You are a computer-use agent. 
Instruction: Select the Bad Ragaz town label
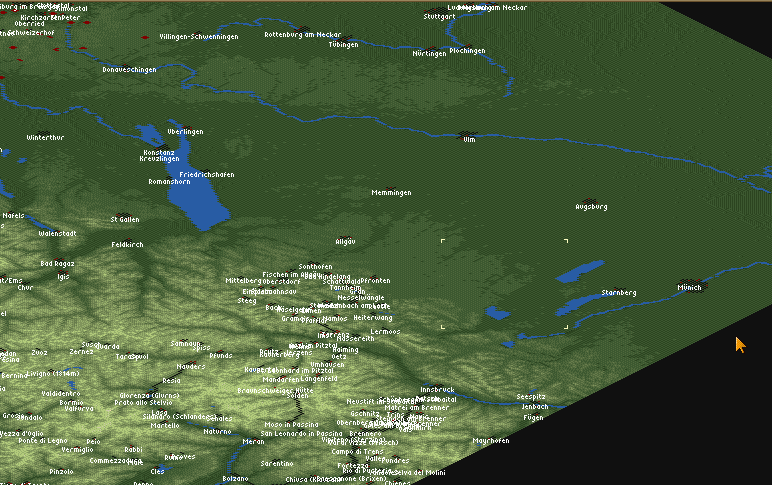pos(57,263)
